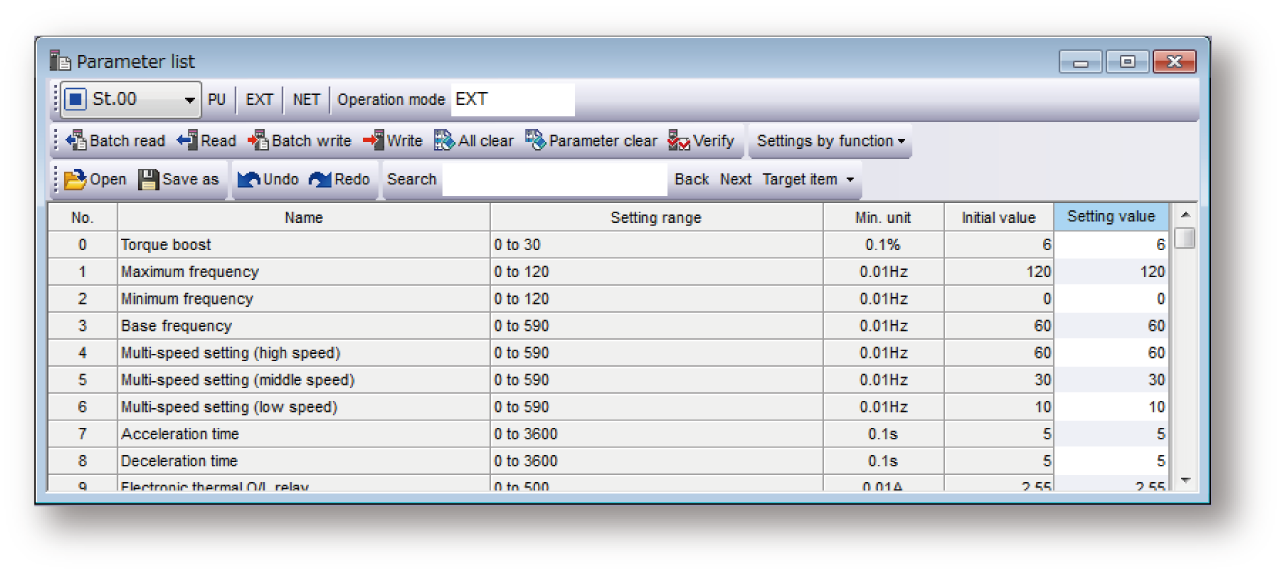Viewport: 1280px width, 572px height.
Task: Select the Base frequency parameter name
Action: click(176, 326)
